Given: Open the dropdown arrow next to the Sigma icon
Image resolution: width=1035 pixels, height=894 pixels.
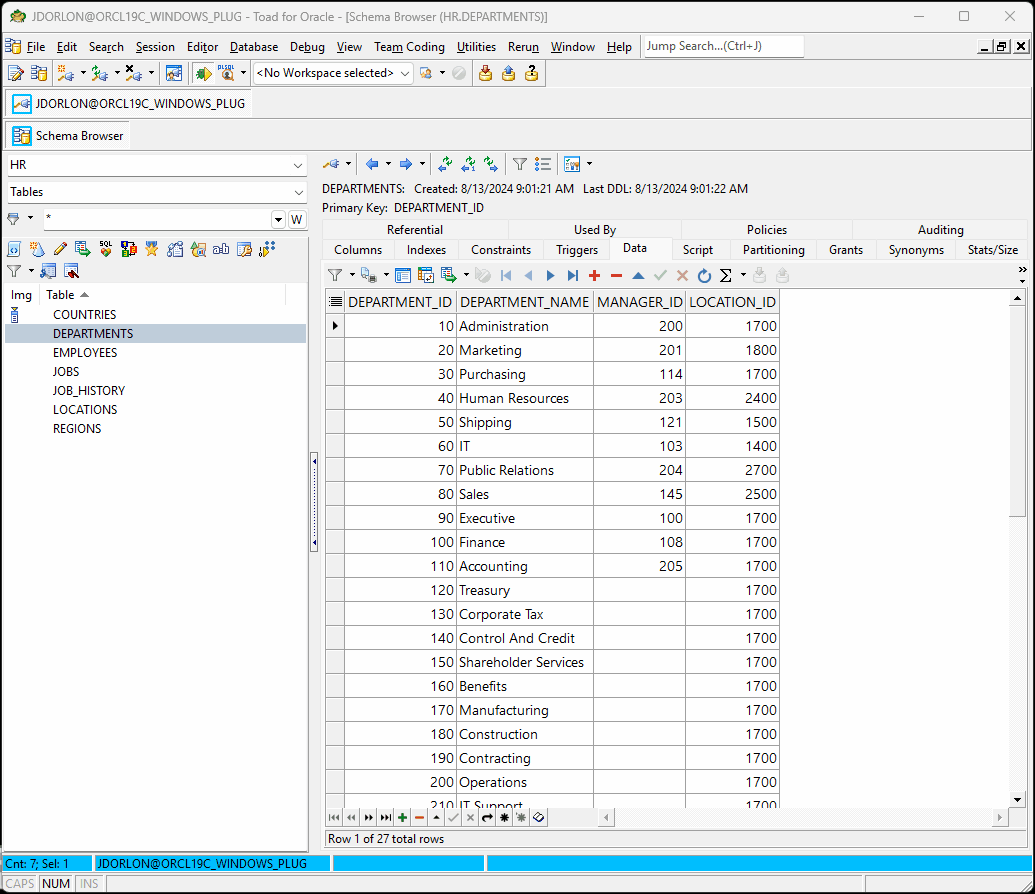Looking at the screenshot, I should pyautogui.click(x=743, y=275).
